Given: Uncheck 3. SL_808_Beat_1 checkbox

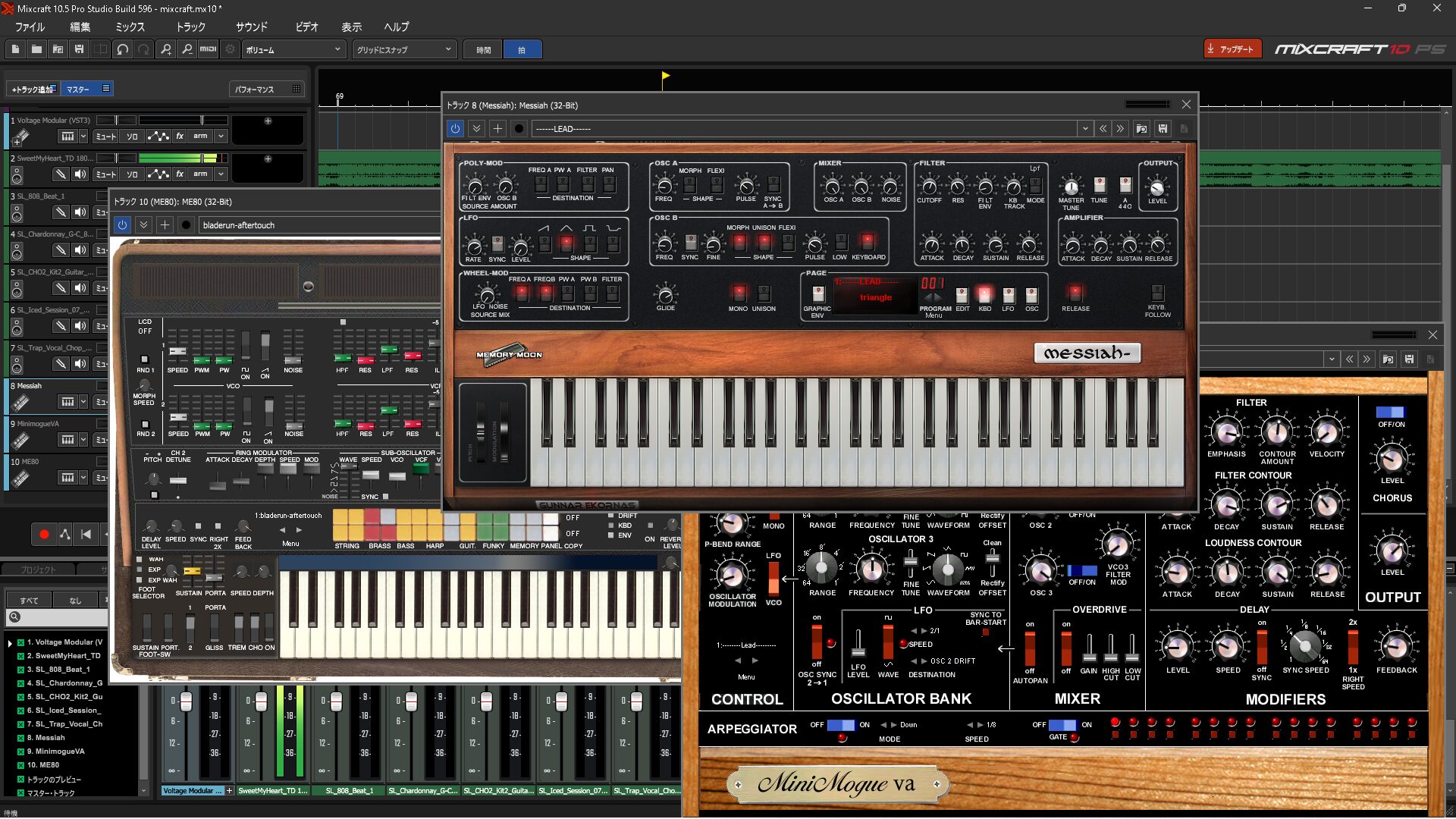Looking at the screenshot, I should [x=20, y=670].
